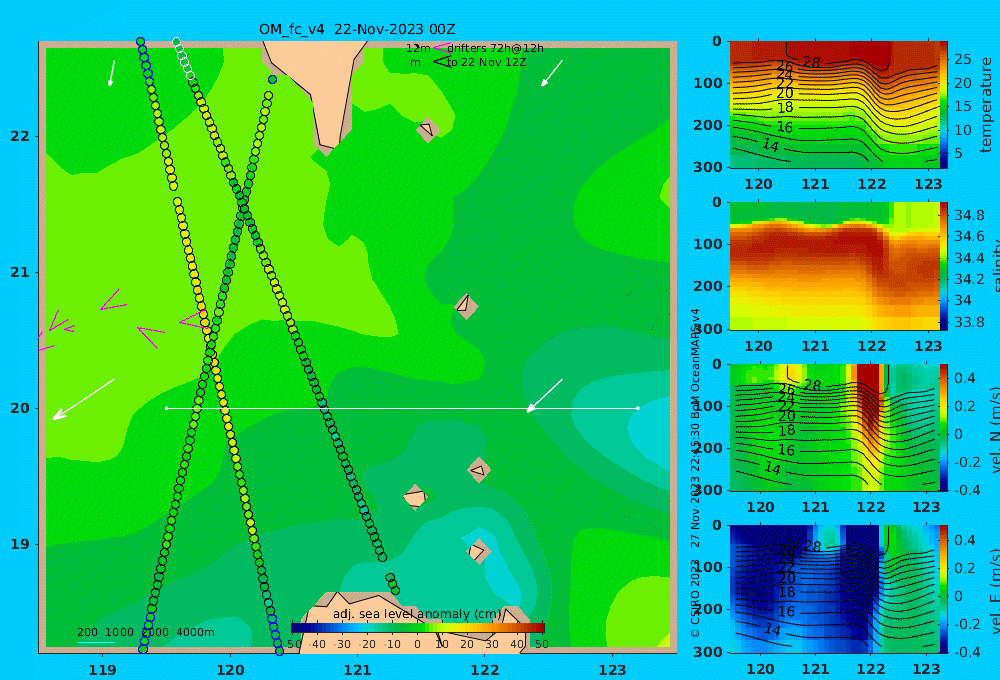Screen dimensions: 1000x680
Task: Open the salinity cross-section panel
Action: click(834, 266)
